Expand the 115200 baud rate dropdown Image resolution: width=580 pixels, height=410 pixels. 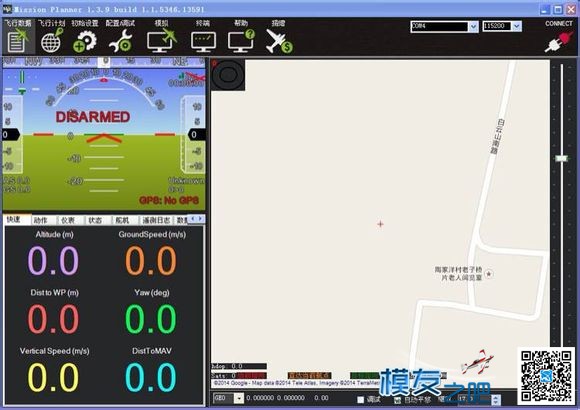(517, 26)
